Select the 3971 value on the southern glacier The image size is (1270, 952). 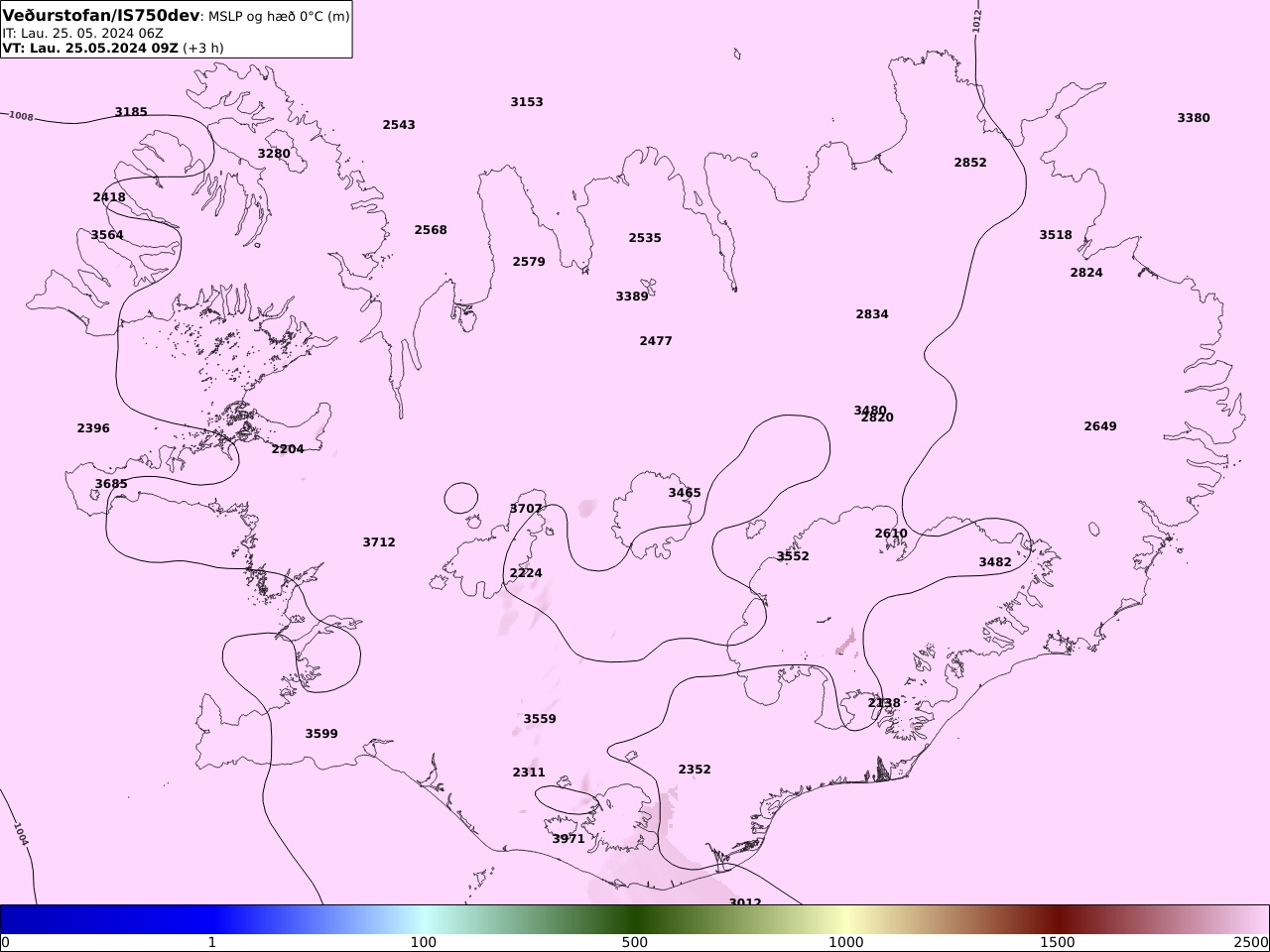tap(569, 839)
